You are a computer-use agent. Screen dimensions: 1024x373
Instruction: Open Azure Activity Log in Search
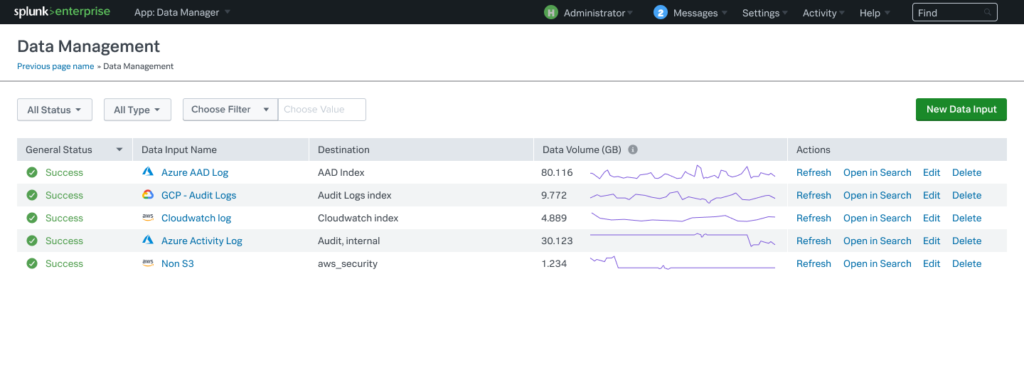point(877,240)
